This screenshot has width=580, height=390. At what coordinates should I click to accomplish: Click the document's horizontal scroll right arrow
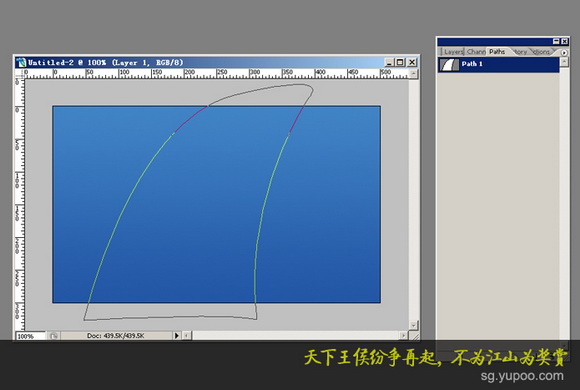[x=403, y=336]
